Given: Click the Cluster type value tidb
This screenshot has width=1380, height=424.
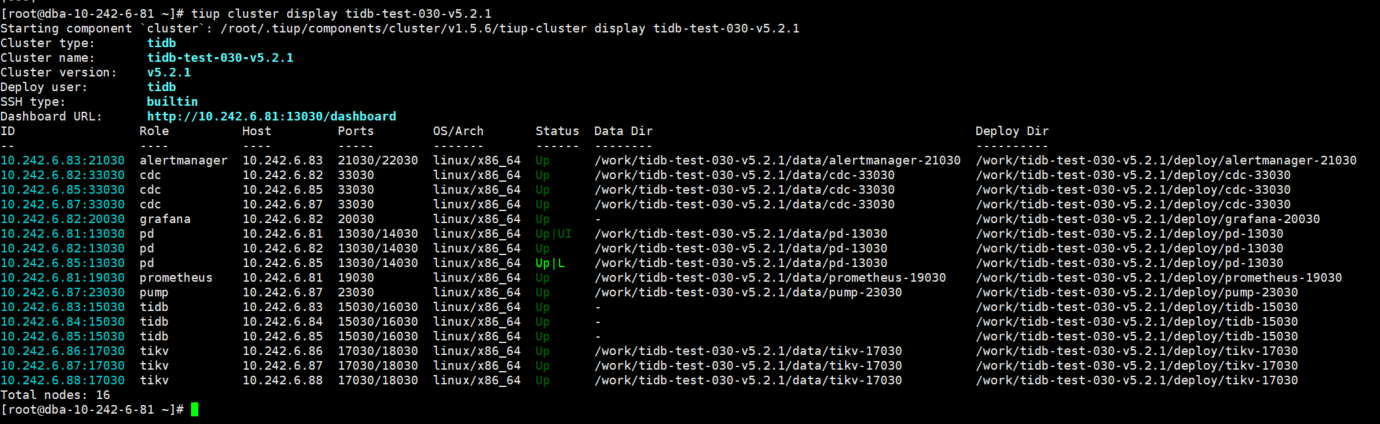Looking at the screenshot, I should (x=161, y=43).
